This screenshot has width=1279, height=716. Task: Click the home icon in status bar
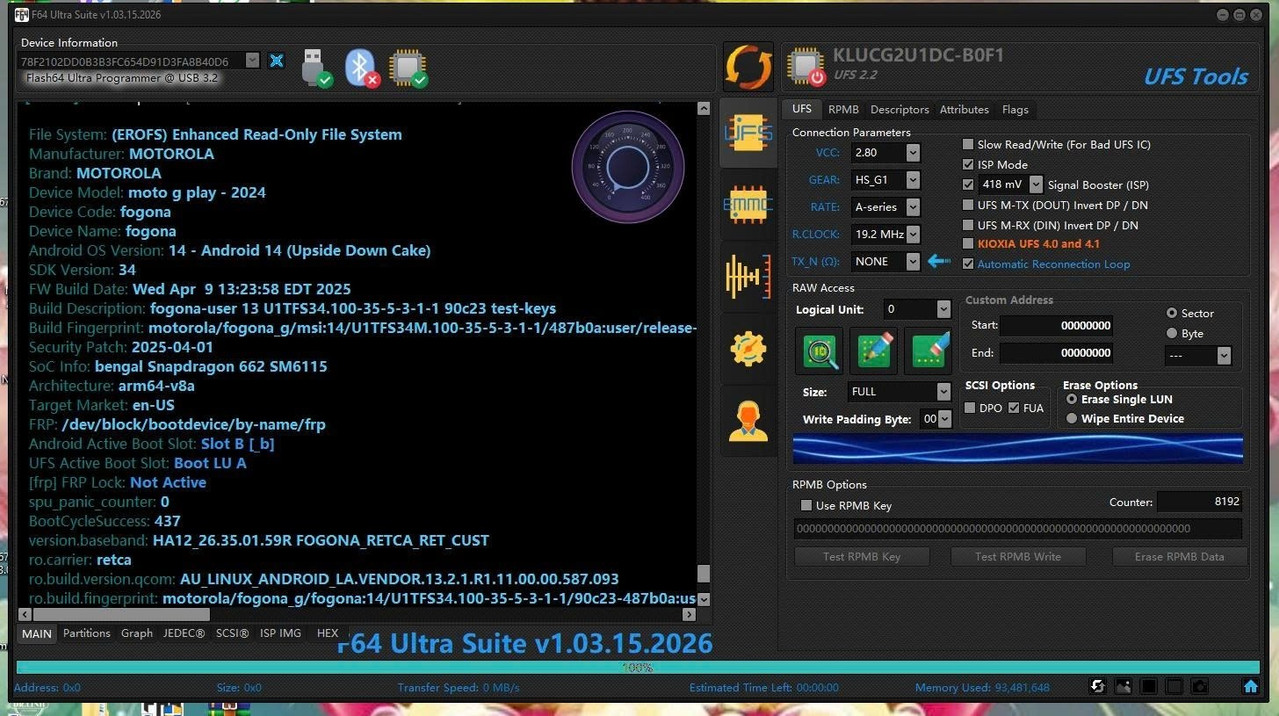(1250, 687)
